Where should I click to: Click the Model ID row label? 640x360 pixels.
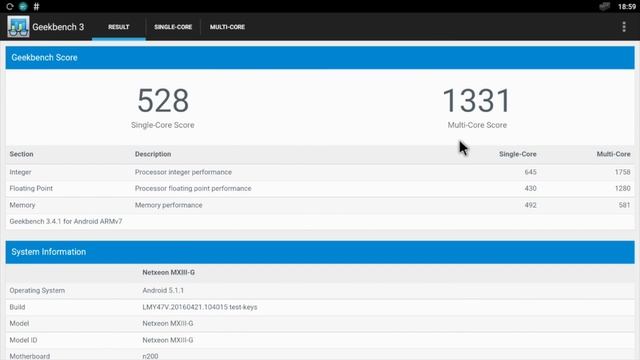pyautogui.click(x=23, y=340)
